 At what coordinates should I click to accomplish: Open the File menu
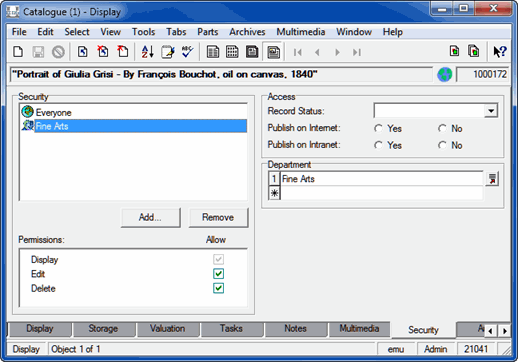[19, 32]
